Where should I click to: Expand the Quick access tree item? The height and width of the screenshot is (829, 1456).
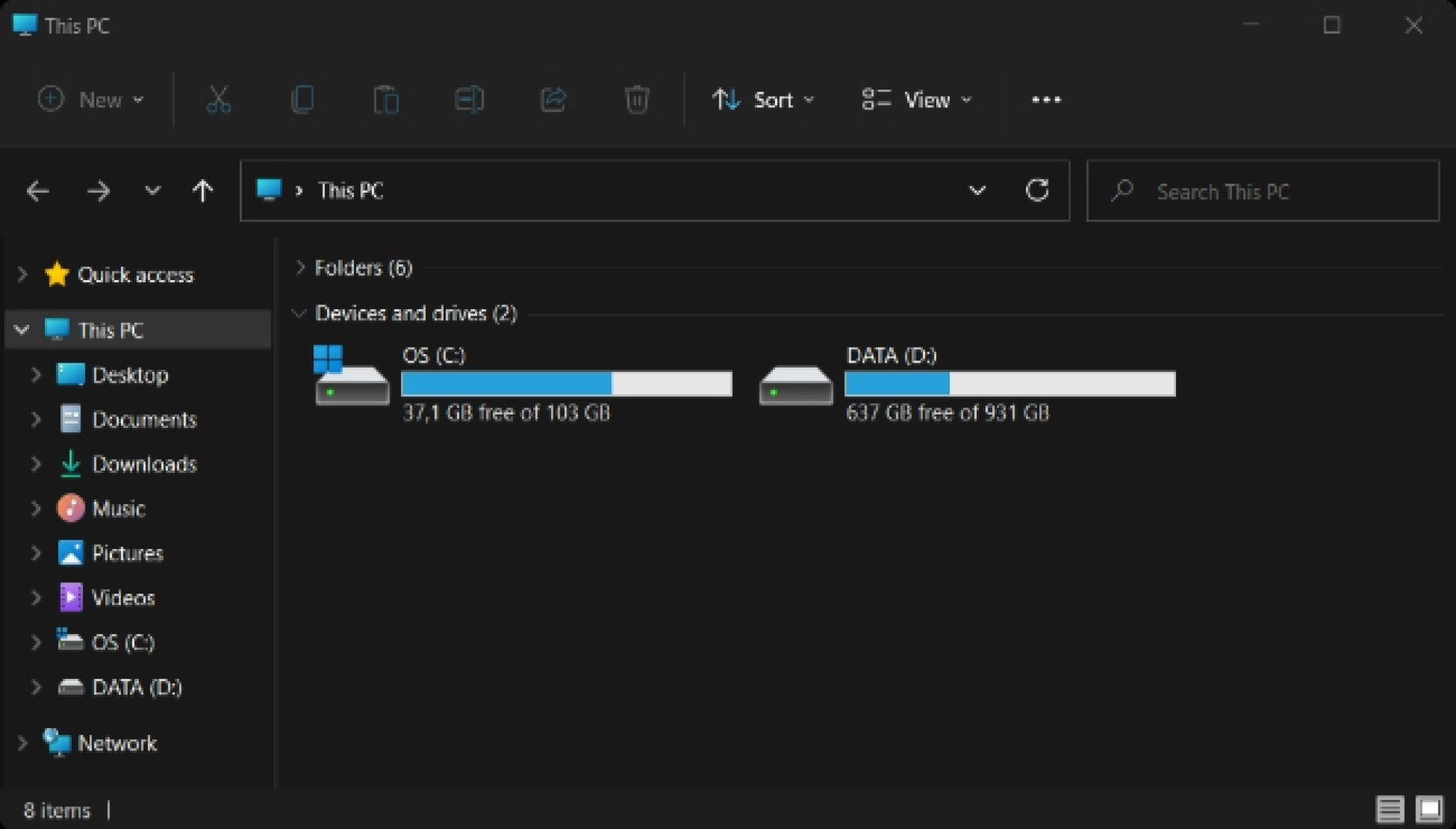click(x=21, y=274)
